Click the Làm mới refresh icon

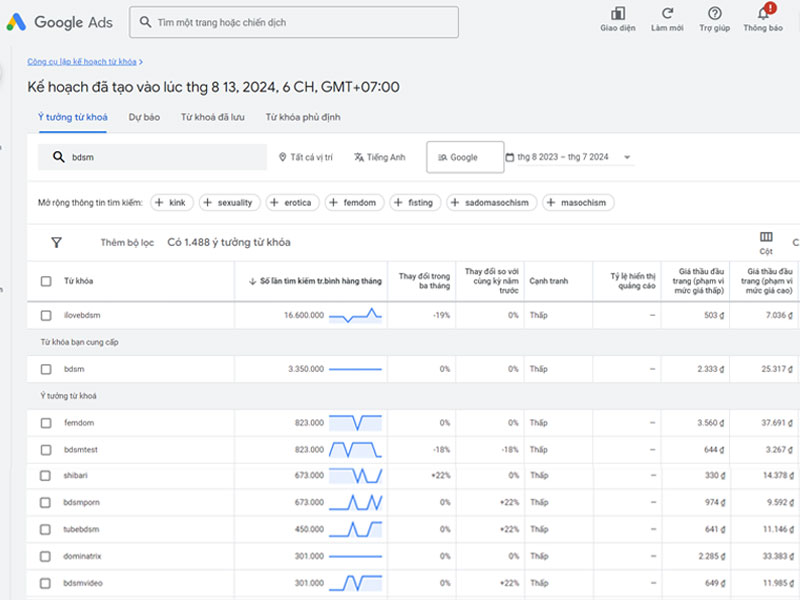(x=667, y=13)
